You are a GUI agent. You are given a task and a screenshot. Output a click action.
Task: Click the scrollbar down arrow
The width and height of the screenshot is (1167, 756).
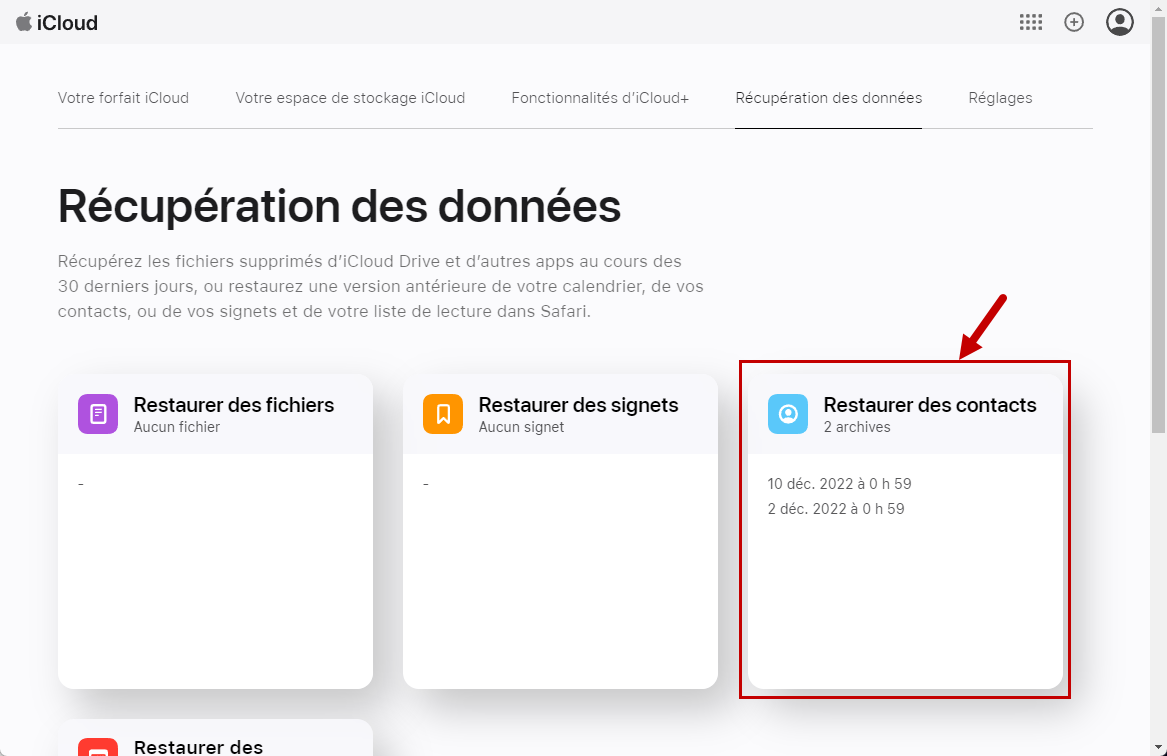pos(1159,748)
